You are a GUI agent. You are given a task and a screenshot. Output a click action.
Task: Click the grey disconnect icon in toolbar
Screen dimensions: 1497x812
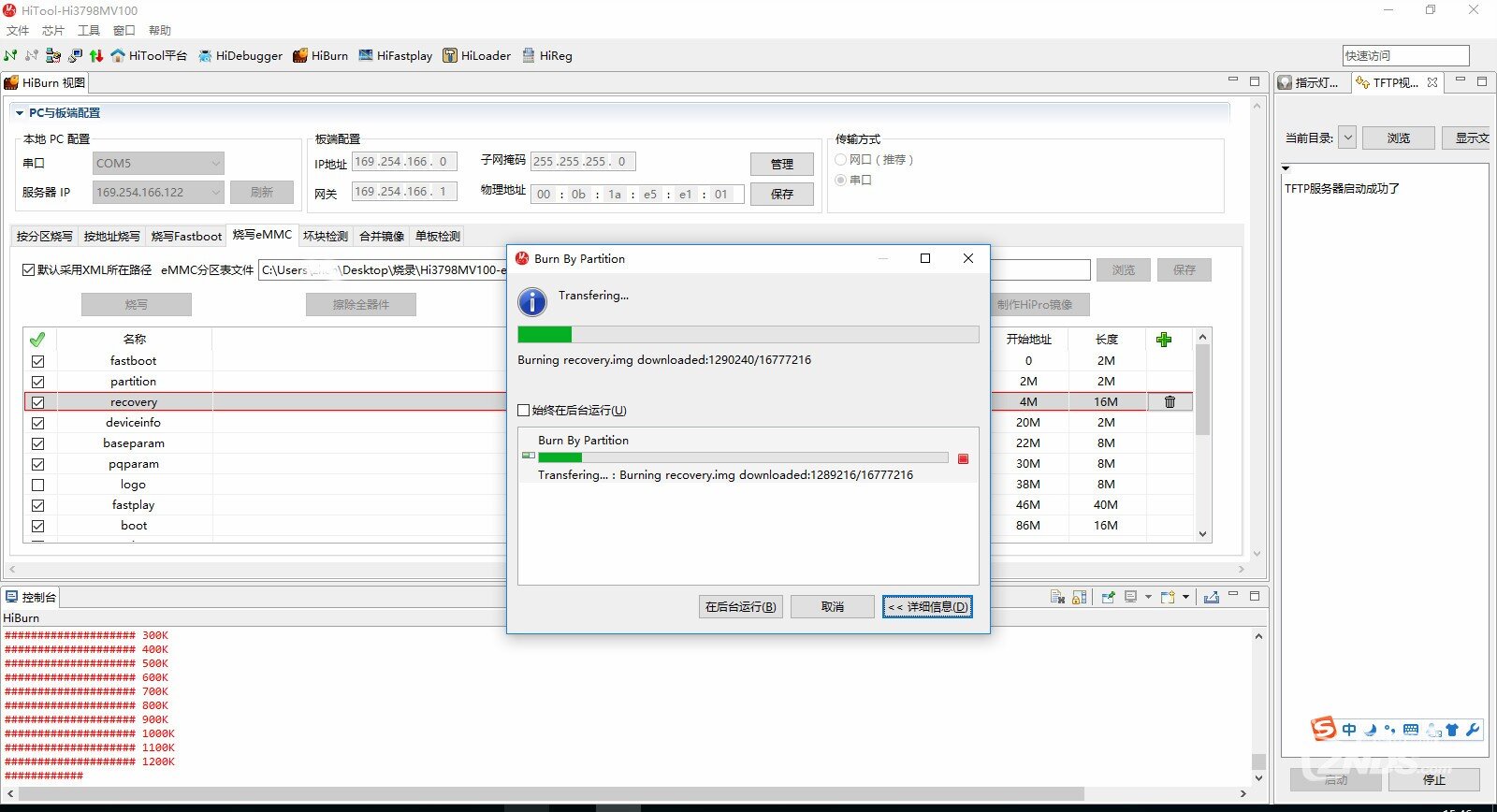coord(32,55)
